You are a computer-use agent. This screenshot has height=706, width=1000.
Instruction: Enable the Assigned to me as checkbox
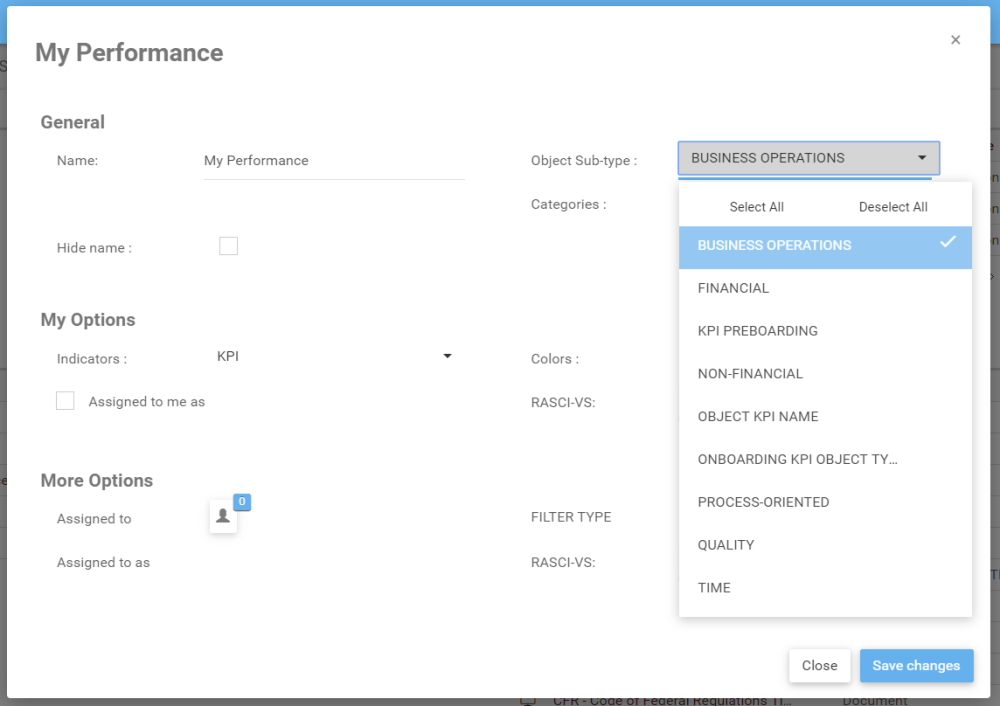tap(66, 401)
